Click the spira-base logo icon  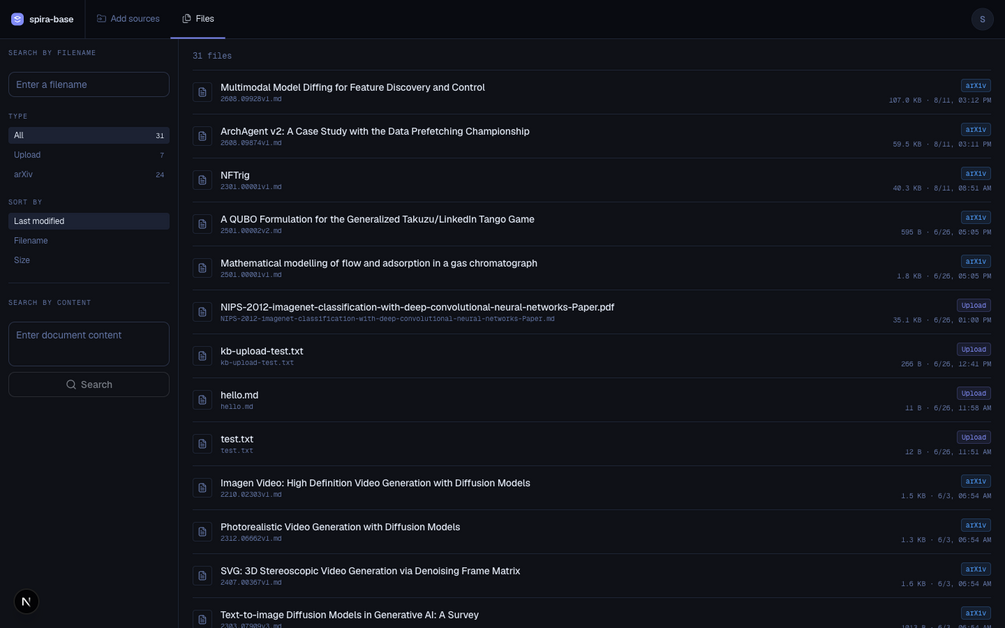(x=17, y=19)
